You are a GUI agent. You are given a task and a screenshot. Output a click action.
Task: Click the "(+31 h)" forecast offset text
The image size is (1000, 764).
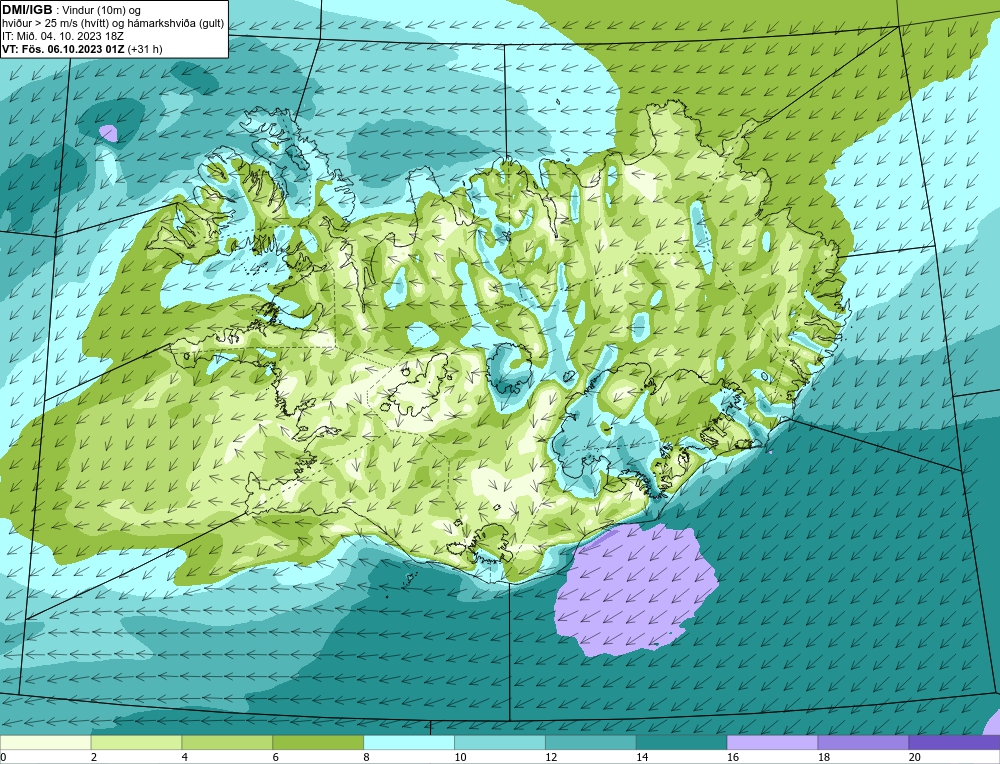[145, 48]
